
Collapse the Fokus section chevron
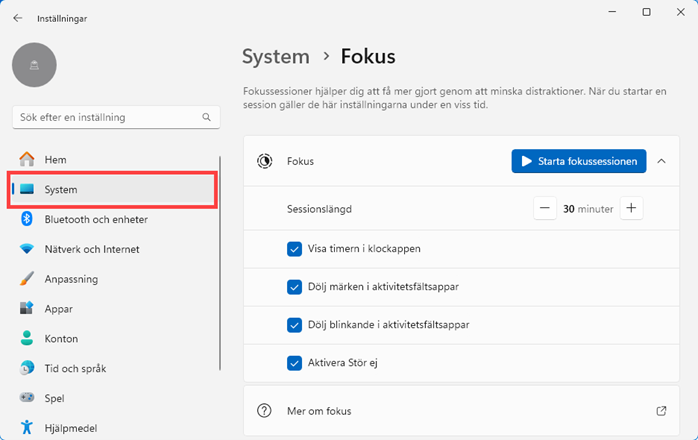point(661,161)
